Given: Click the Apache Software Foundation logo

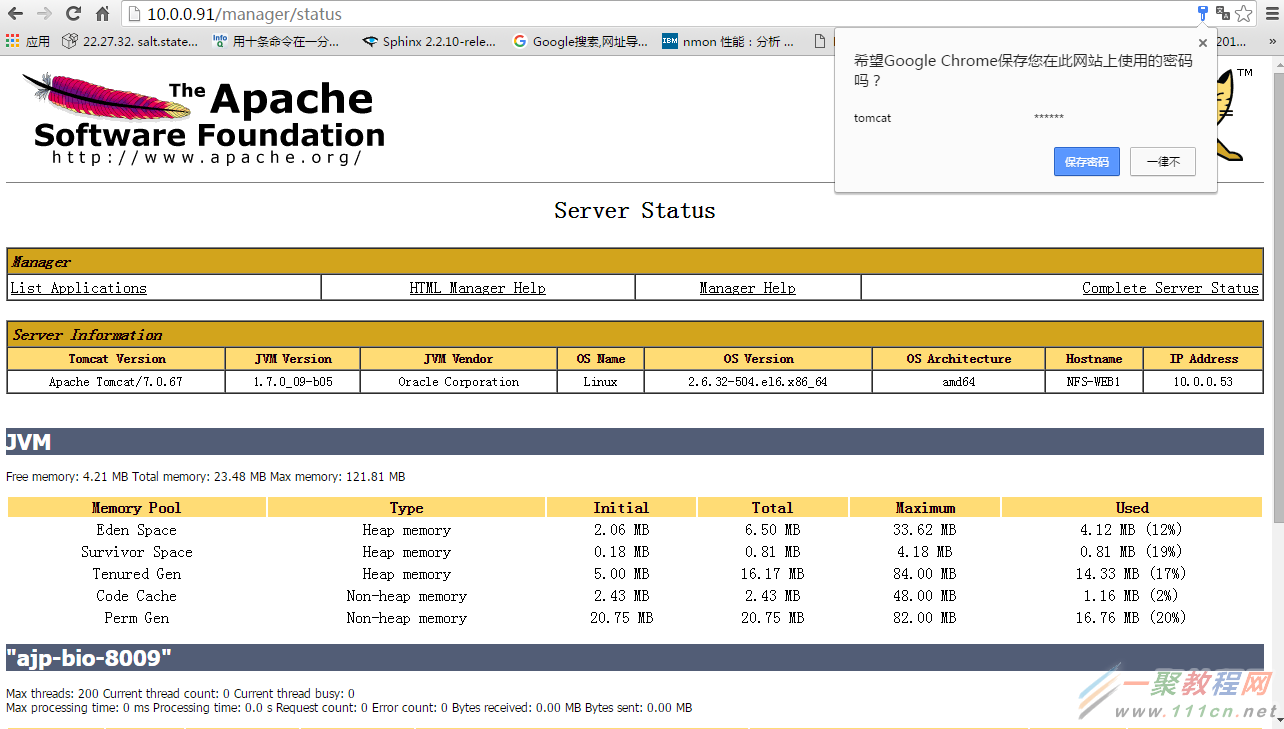Looking at the screenshot, I should [x=204, y=117].
